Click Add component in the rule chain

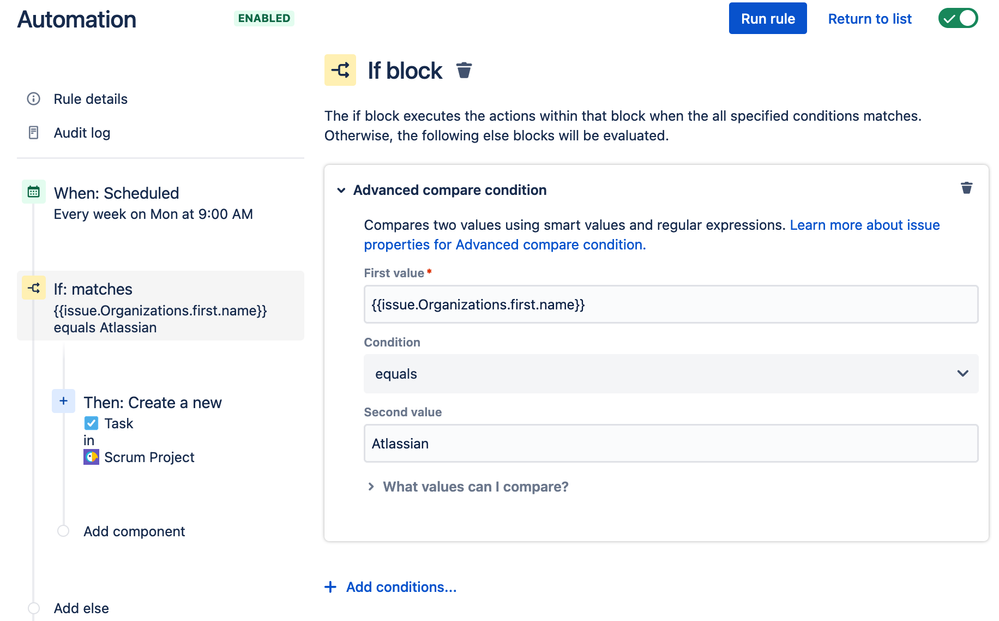[134, 531]
